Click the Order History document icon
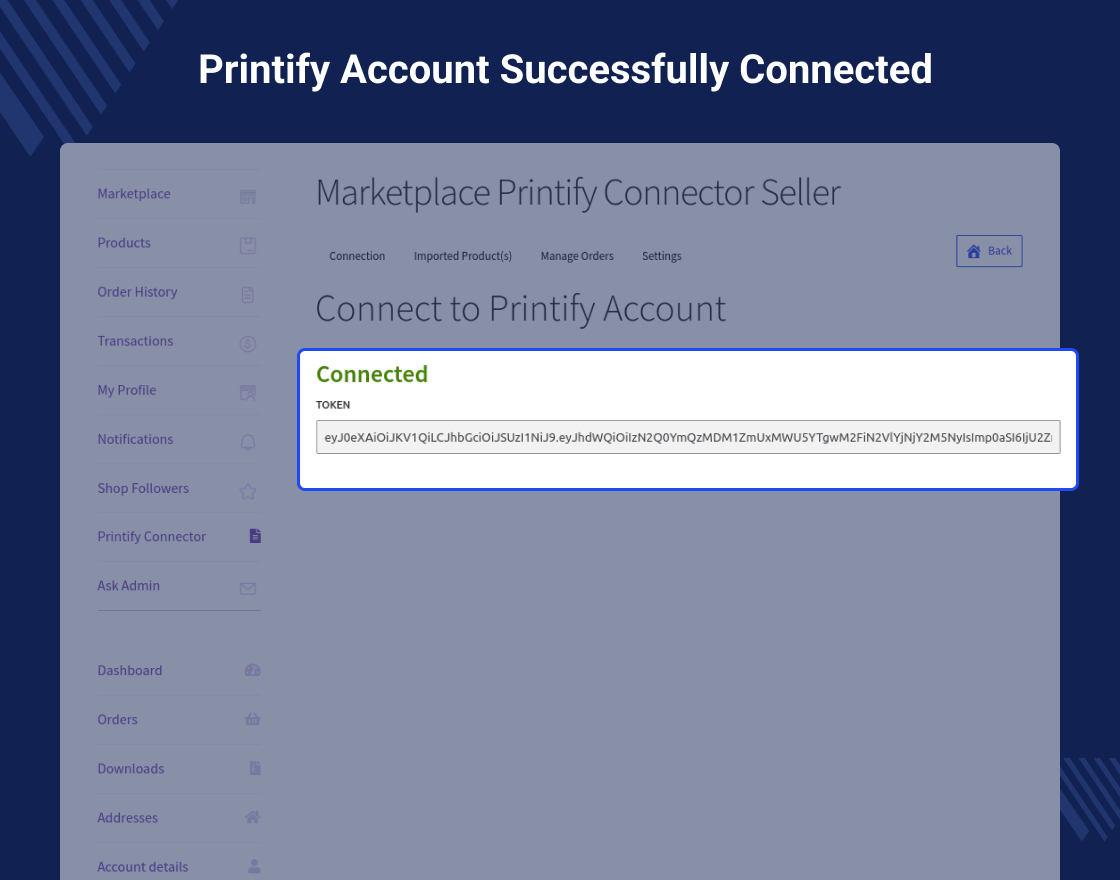The image size is (1120, 880). (x=248, y=294)
